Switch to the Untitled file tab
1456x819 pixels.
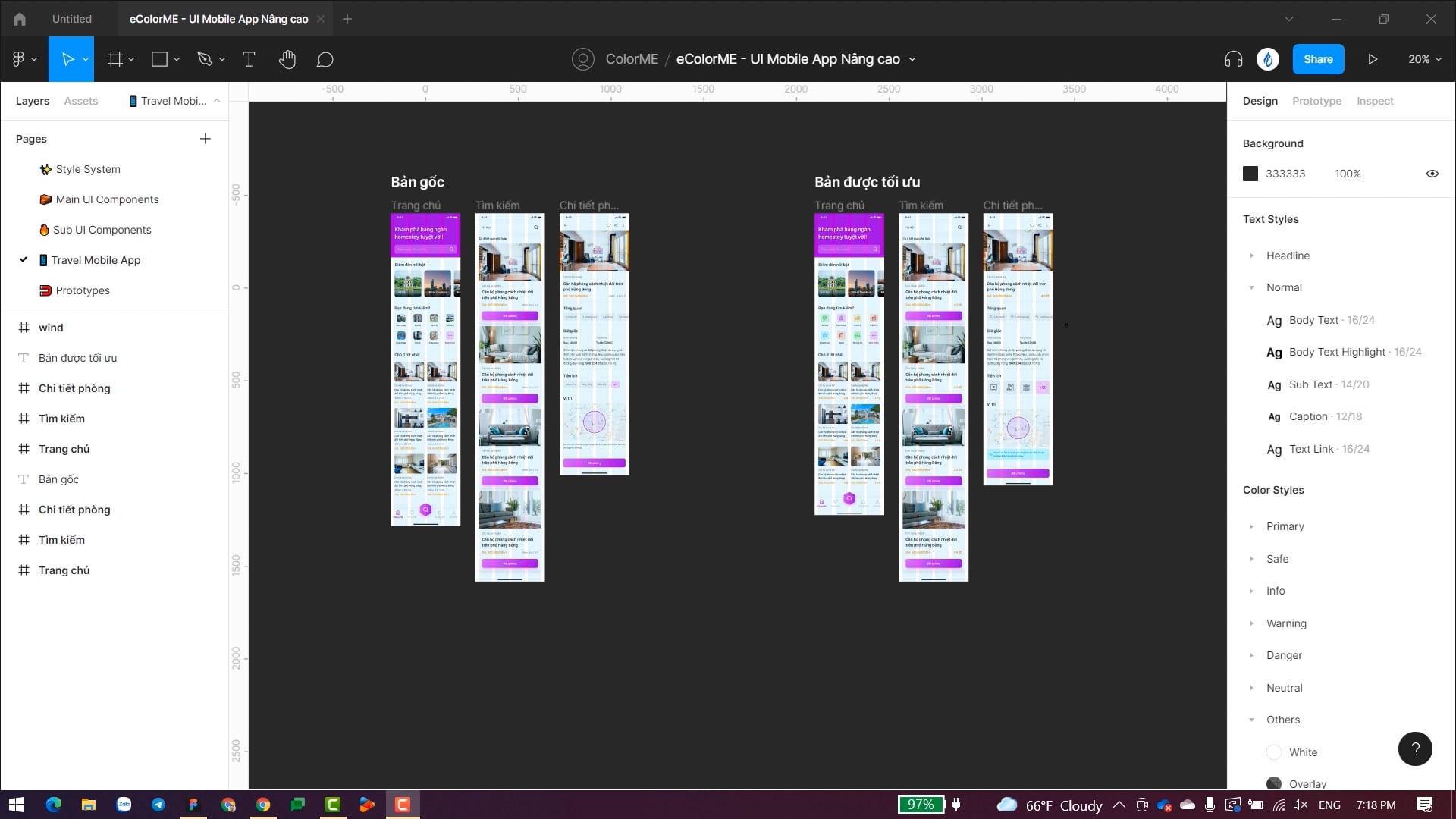tap(72, 19)
